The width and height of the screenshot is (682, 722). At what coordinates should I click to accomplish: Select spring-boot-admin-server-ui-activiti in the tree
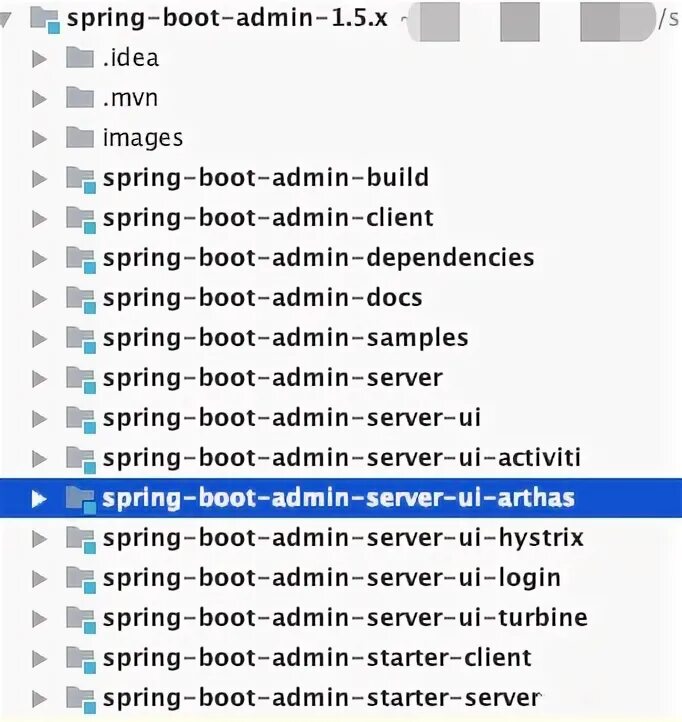click(x=341, y=459)
